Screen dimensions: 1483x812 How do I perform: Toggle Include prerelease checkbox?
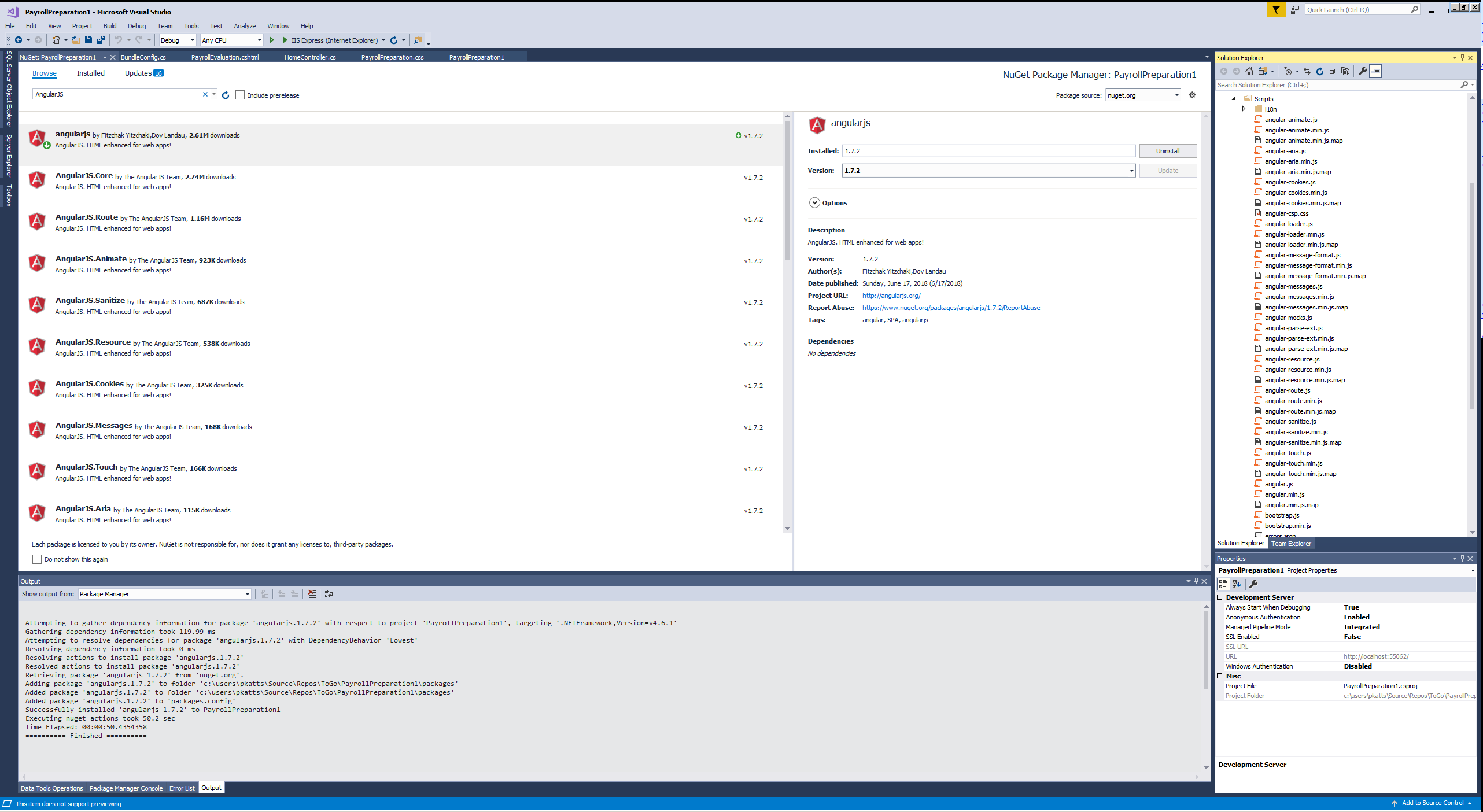coord(240,95)
